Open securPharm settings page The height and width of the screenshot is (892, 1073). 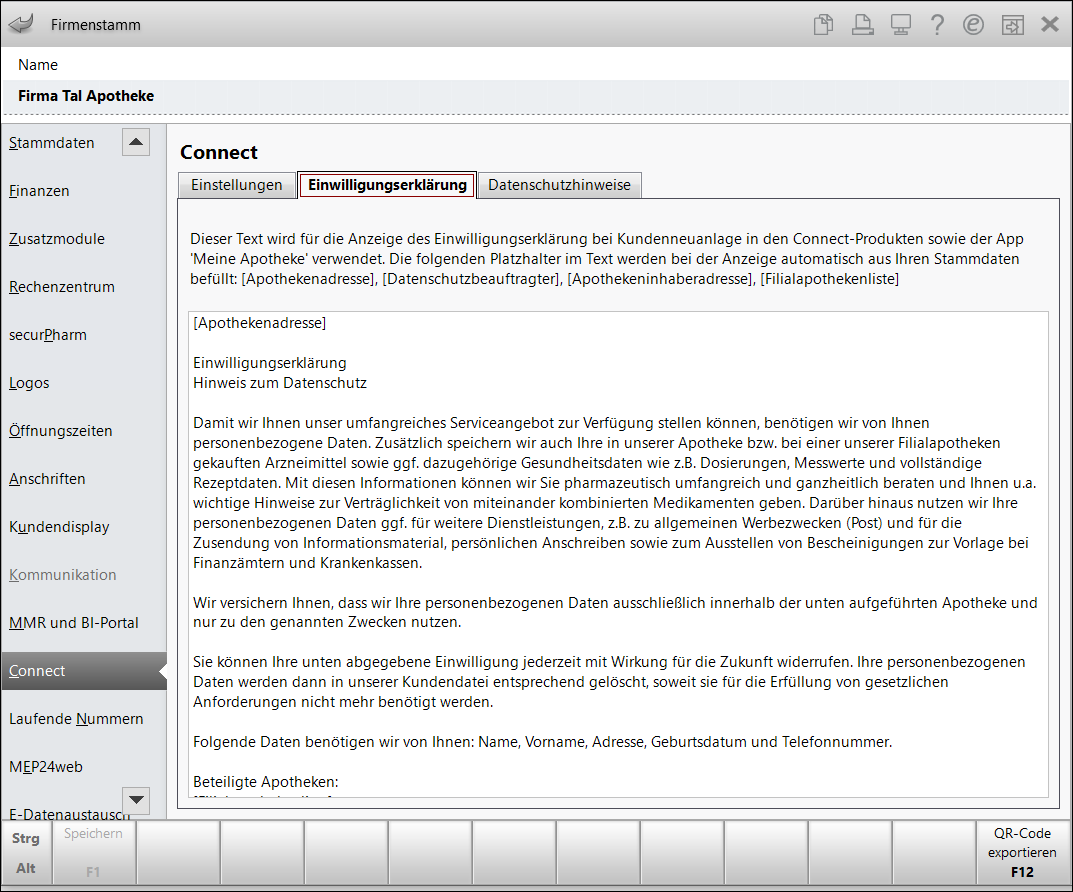48,335
